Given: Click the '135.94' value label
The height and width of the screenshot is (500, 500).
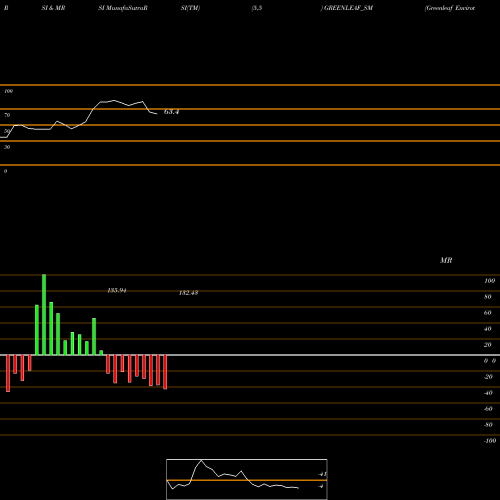Looking at the screenshot, I should tap(117, 290).
